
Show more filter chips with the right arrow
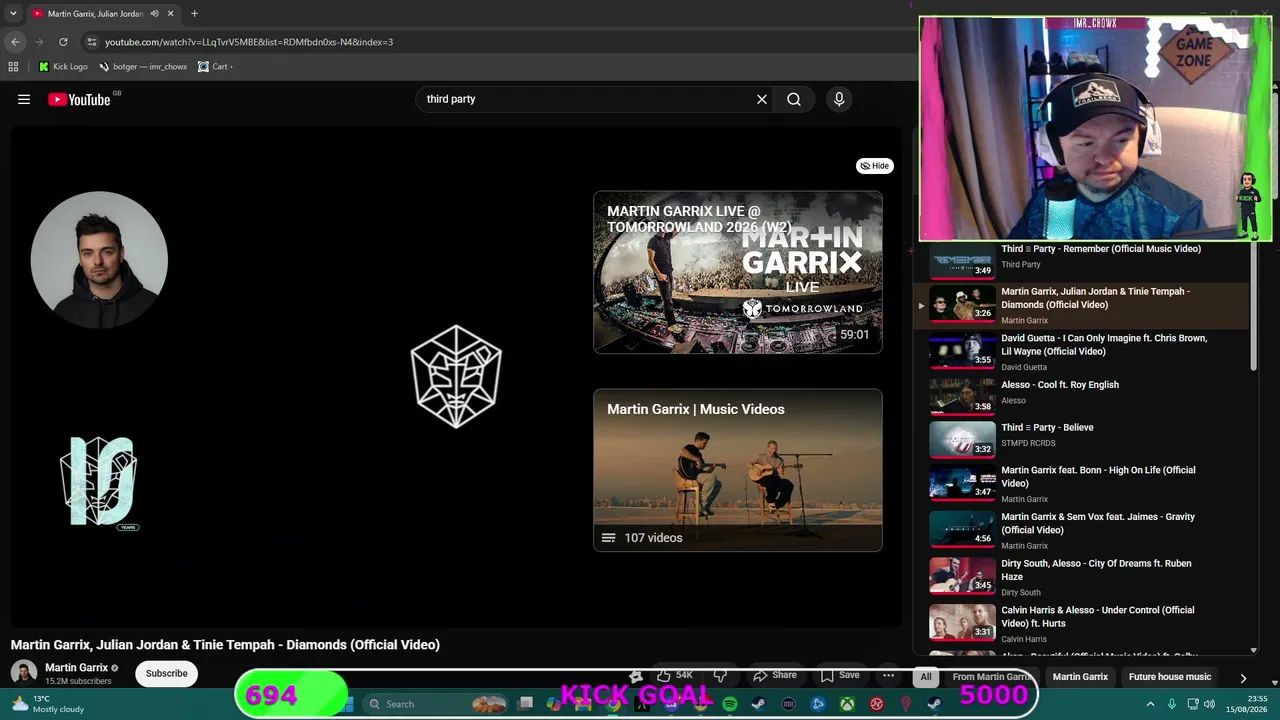(1243, 677)
